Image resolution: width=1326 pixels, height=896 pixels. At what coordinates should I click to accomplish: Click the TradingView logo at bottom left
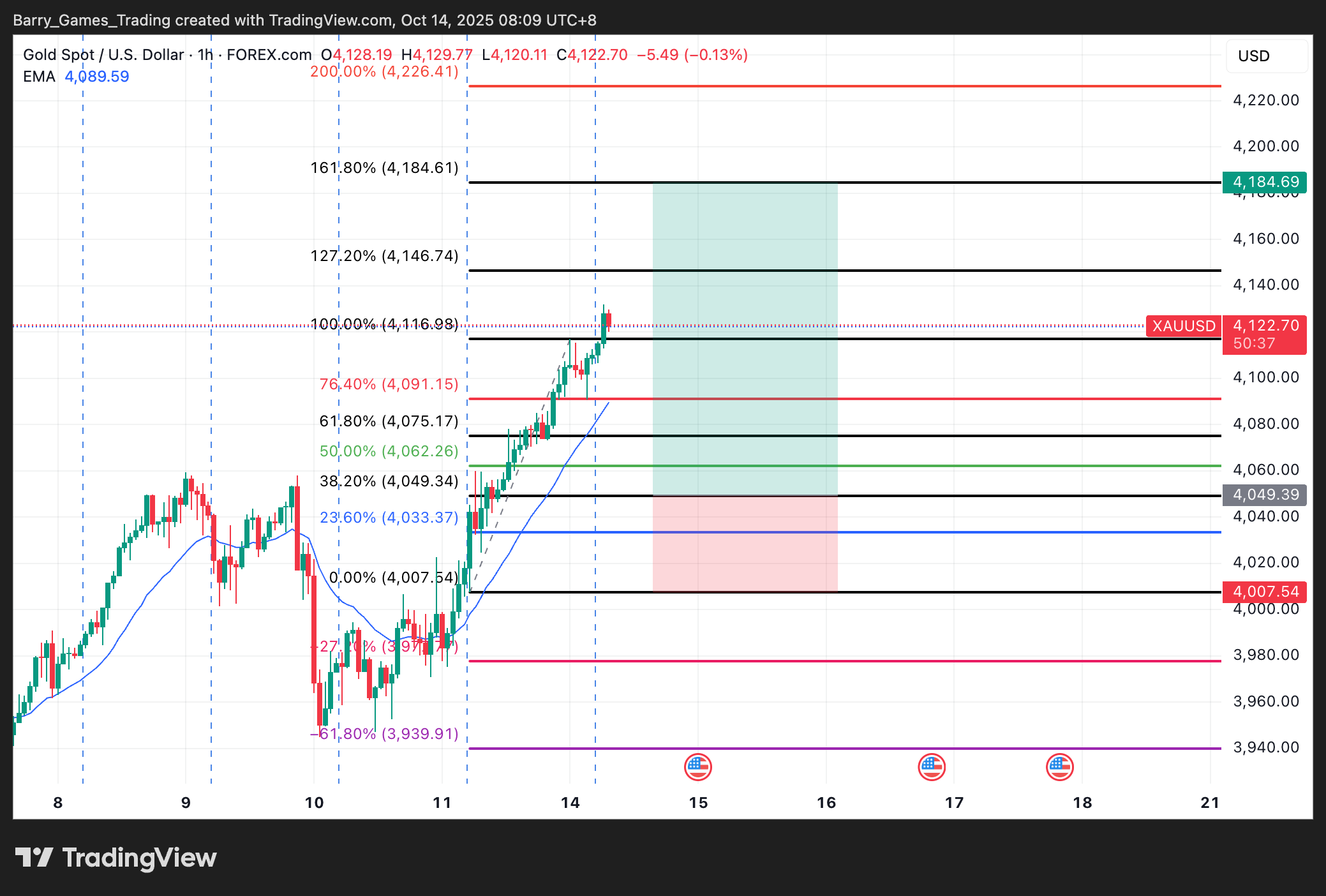coord(115,858)
